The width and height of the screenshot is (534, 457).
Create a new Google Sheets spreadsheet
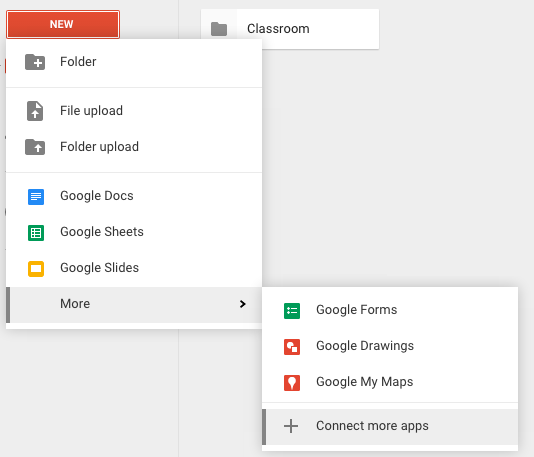[x=134, y=232]
